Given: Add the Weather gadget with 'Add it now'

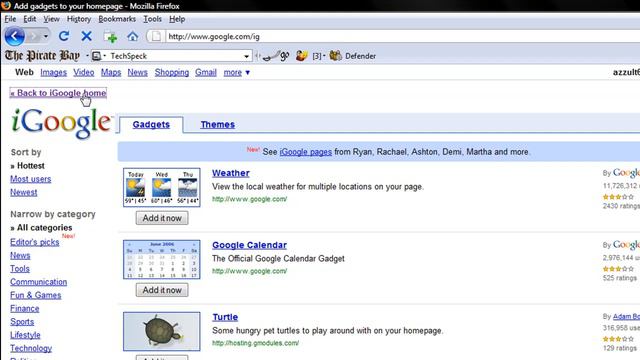Looking at the screenshot, I should pos(162,218).
